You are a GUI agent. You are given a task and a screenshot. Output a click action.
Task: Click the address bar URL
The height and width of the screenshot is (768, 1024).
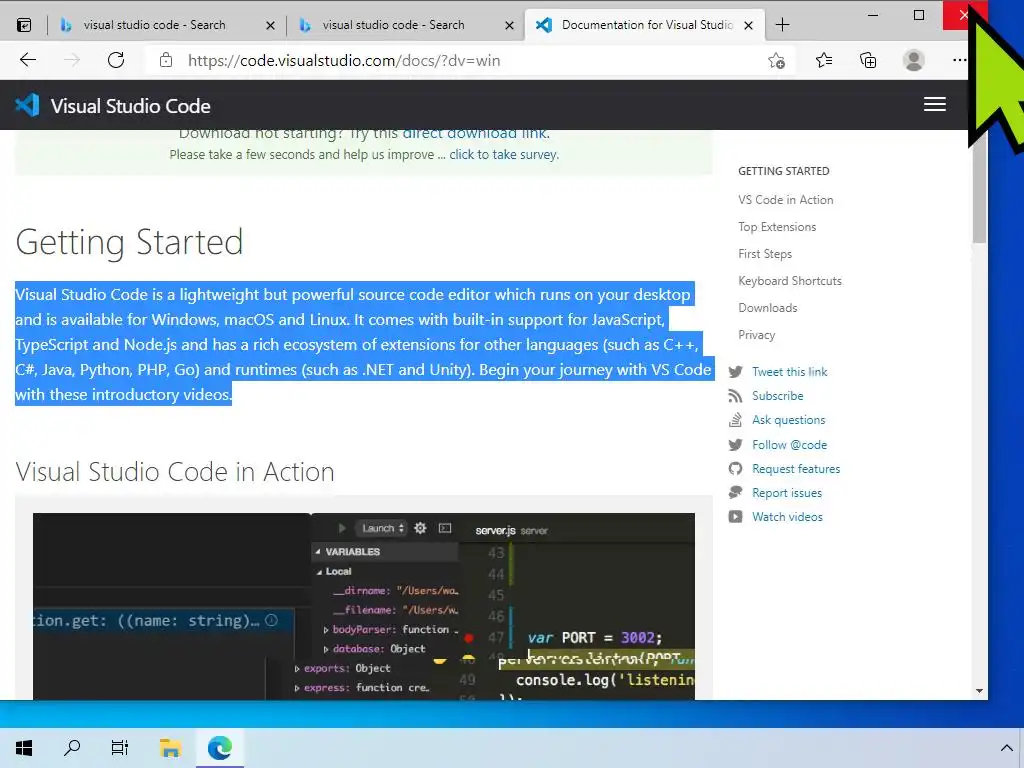[344, 61]
